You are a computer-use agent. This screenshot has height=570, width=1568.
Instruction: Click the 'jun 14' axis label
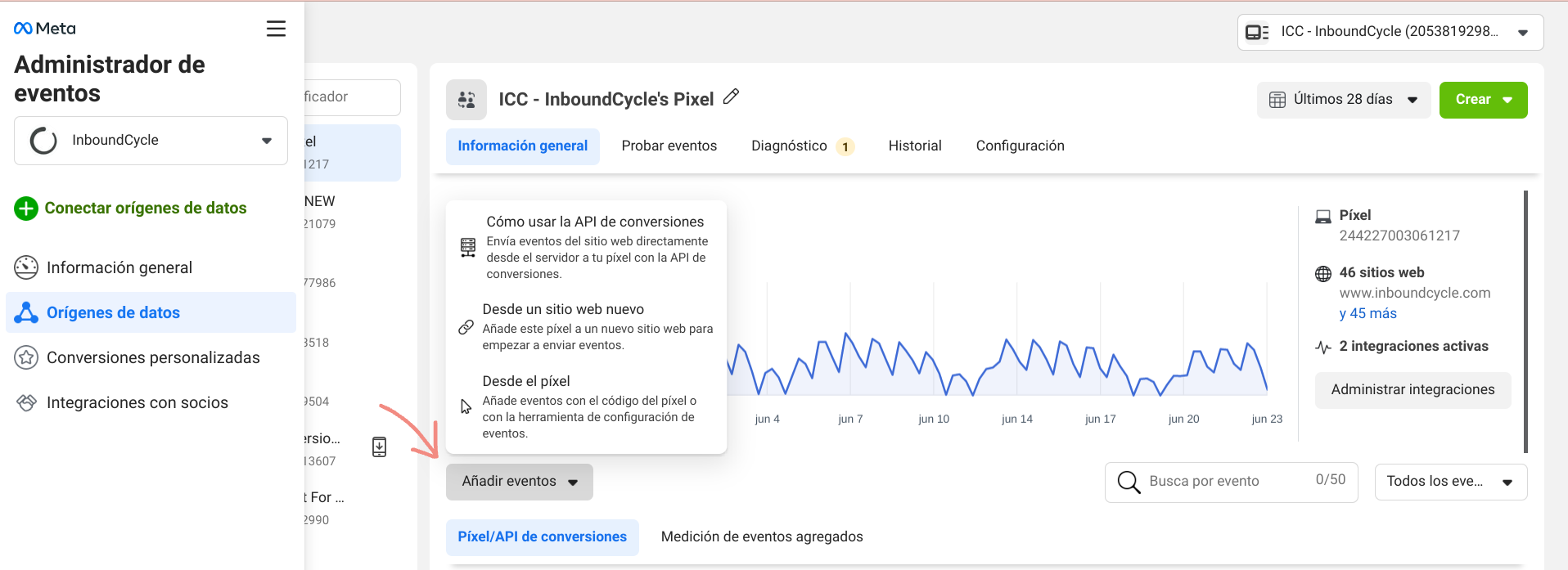[1017, 419]
